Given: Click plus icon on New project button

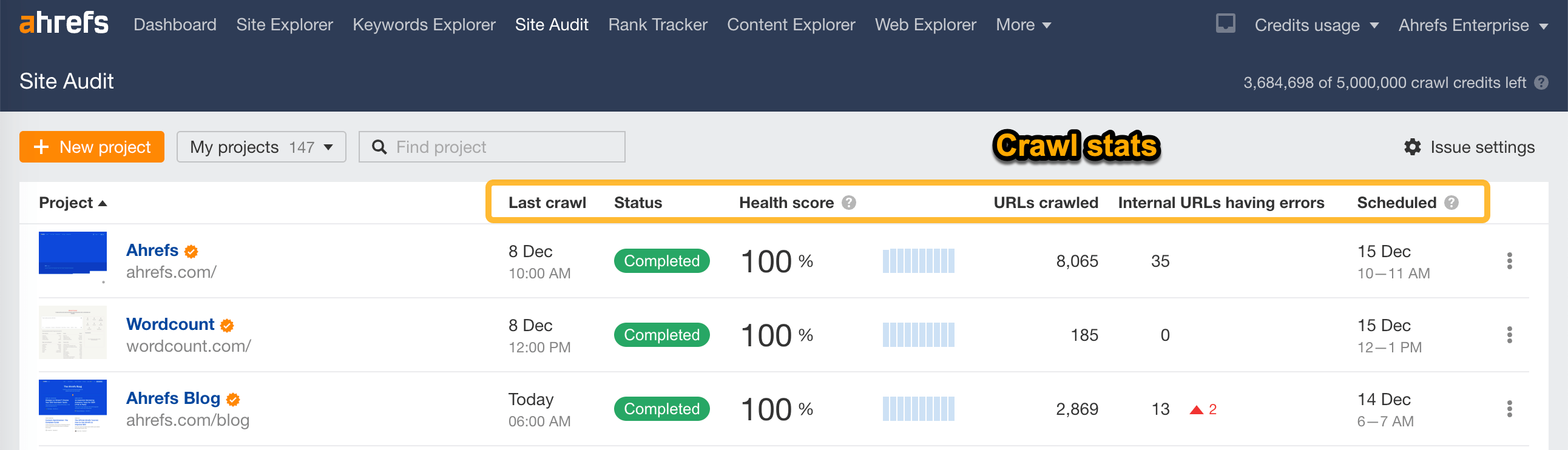Looking at the screenshot, I should [x=41, y=147].
